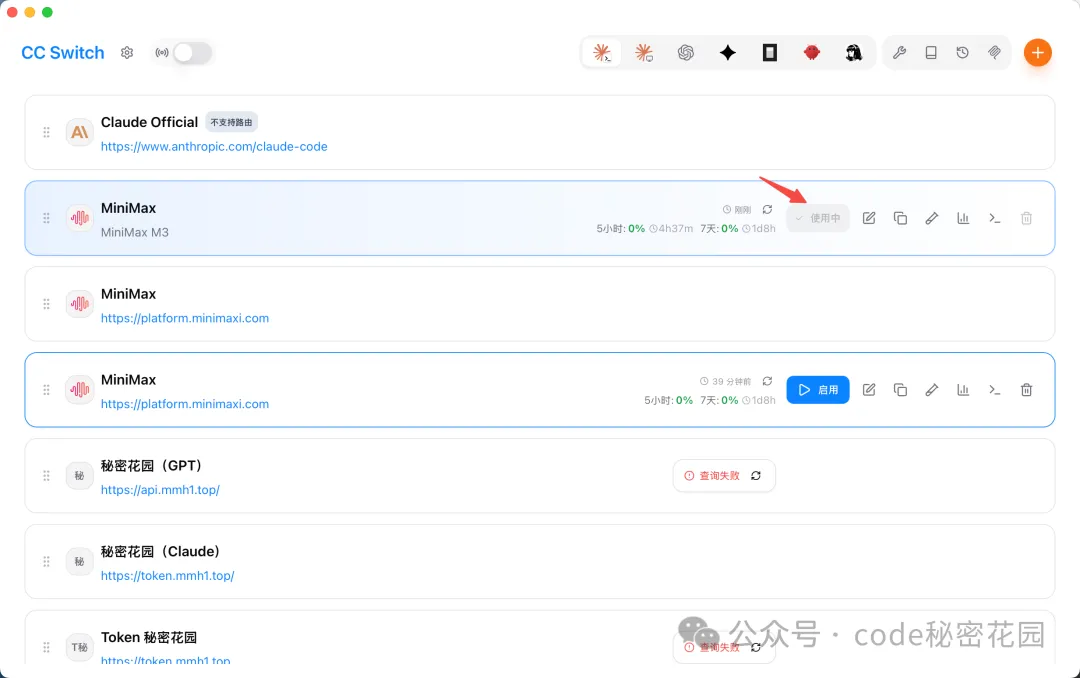
Task: Switch to the Gemini four-point star tab
Action: 728,53
